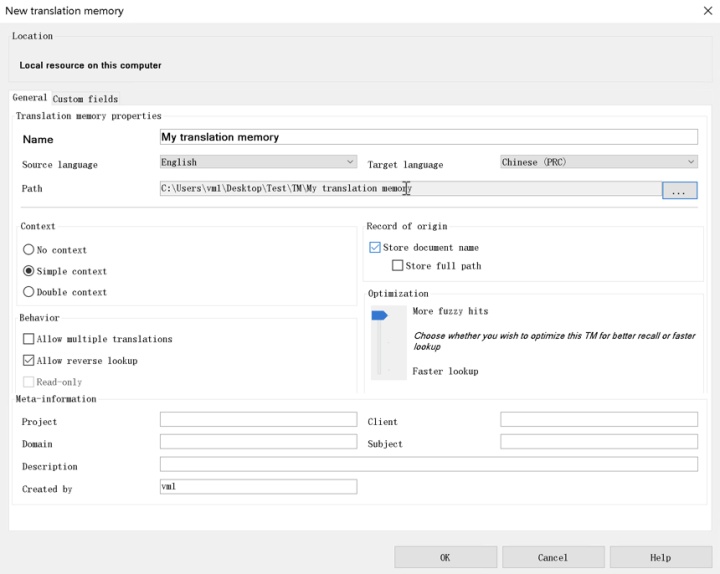This screenshot has height=574, width=720.
Task: Click the Description input field
Action: [x=428, y=464]
